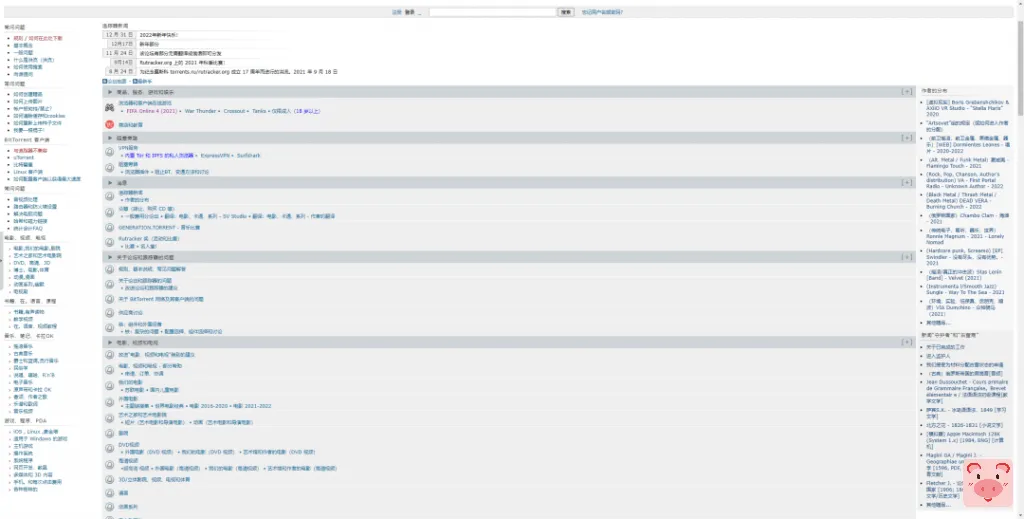Open the Windows games link in the left sidebar

point(40,439)
